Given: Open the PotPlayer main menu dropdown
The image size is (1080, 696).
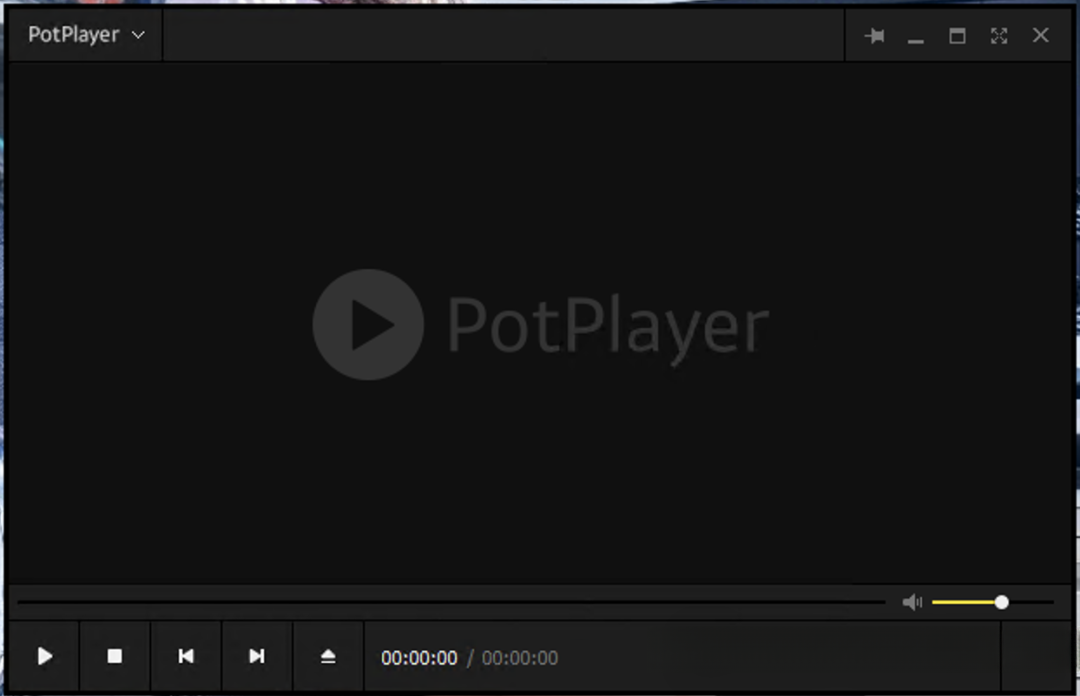Looking at the screenshot, I should click(86, 35).
